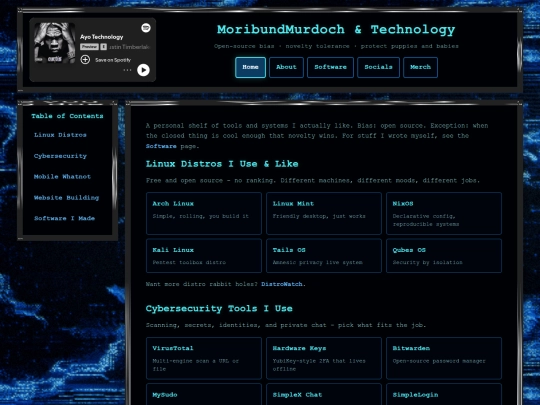Open the Arch Linux card
This screenshot has width=540, height=405.
204,213
